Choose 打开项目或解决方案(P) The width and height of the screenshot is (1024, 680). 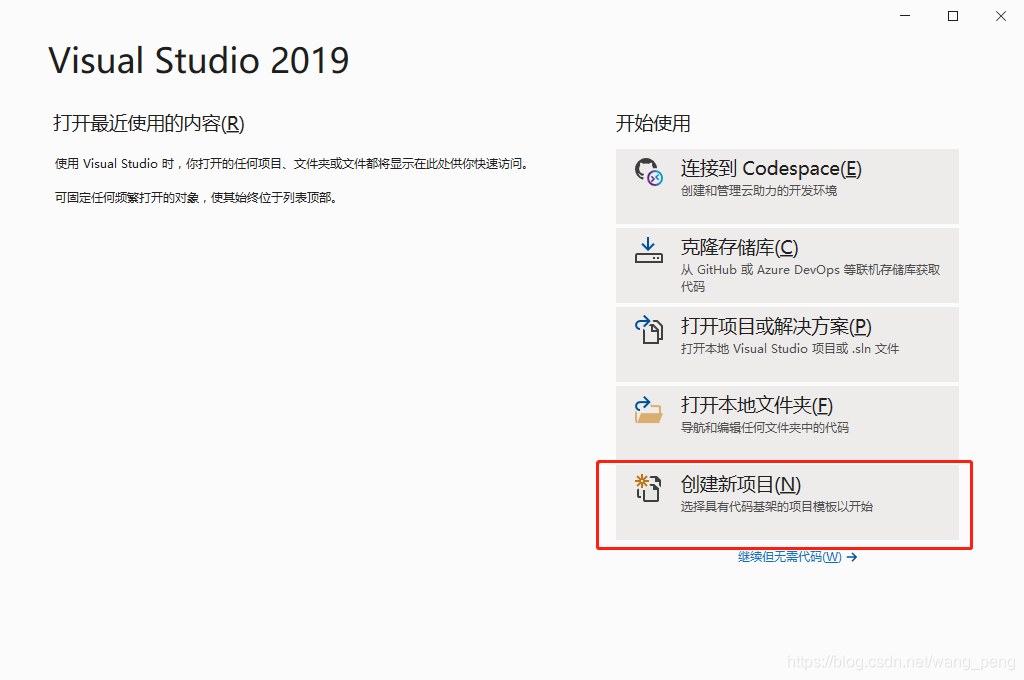point(787,344)
